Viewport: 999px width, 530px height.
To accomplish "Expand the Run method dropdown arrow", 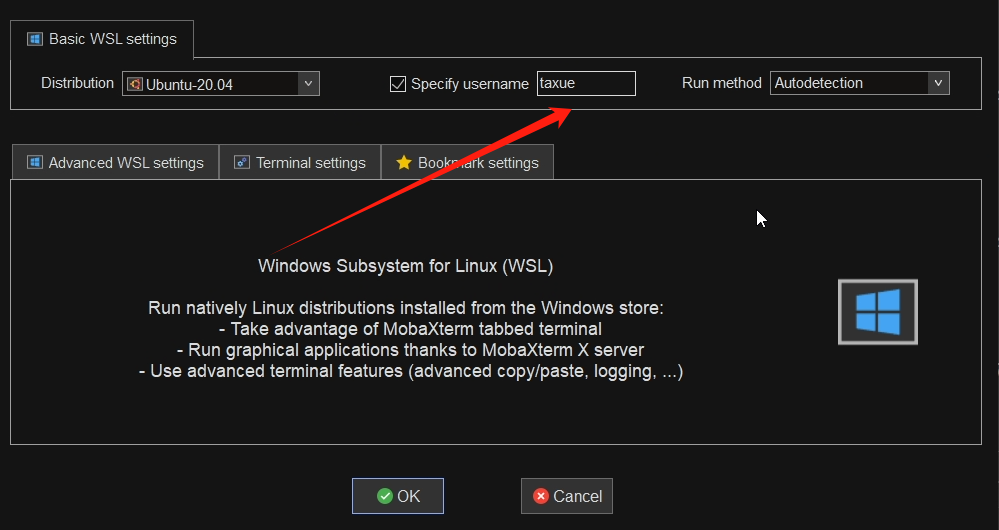I will pos(938,83).
